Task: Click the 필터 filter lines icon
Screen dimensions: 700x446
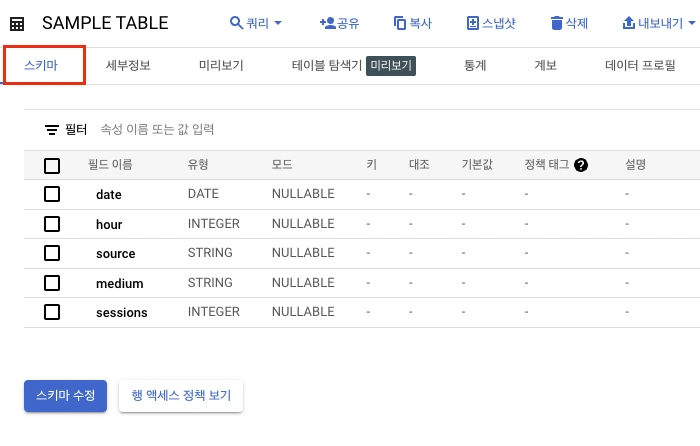Action: coord(52,130)
